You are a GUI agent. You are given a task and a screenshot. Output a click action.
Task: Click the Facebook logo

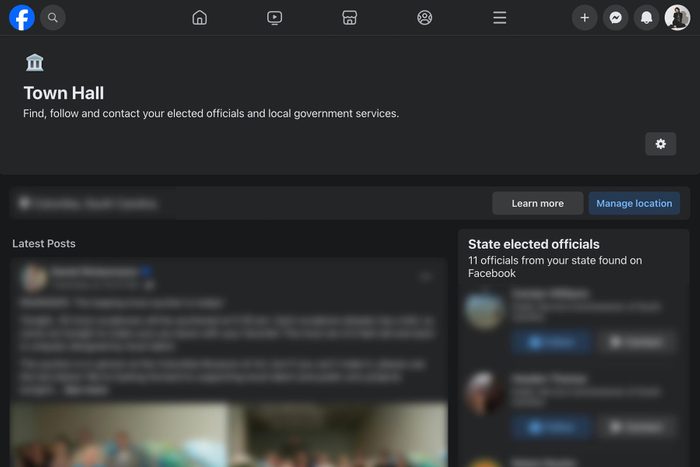21,18
